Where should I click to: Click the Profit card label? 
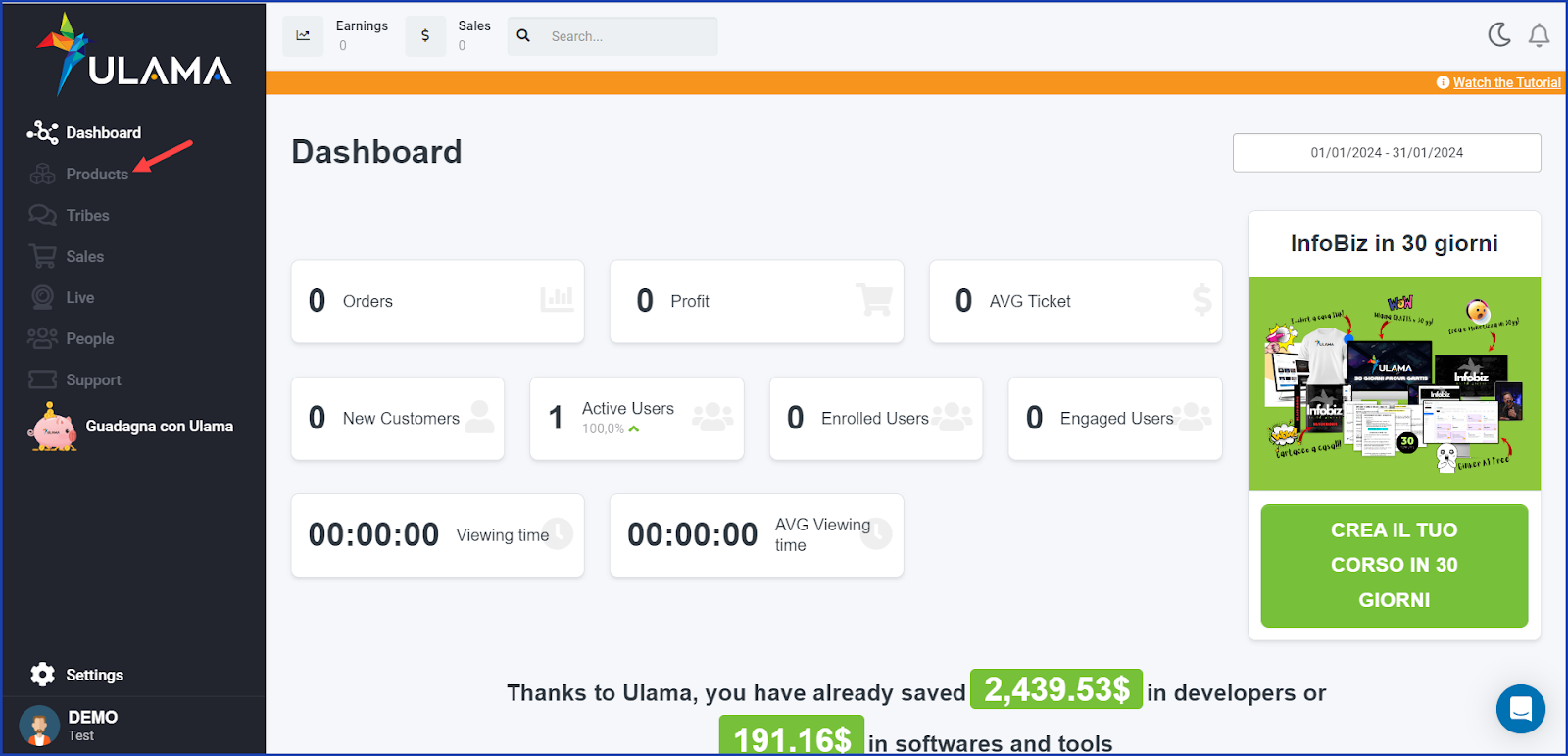pyautogui.click(x=690, y=301)
